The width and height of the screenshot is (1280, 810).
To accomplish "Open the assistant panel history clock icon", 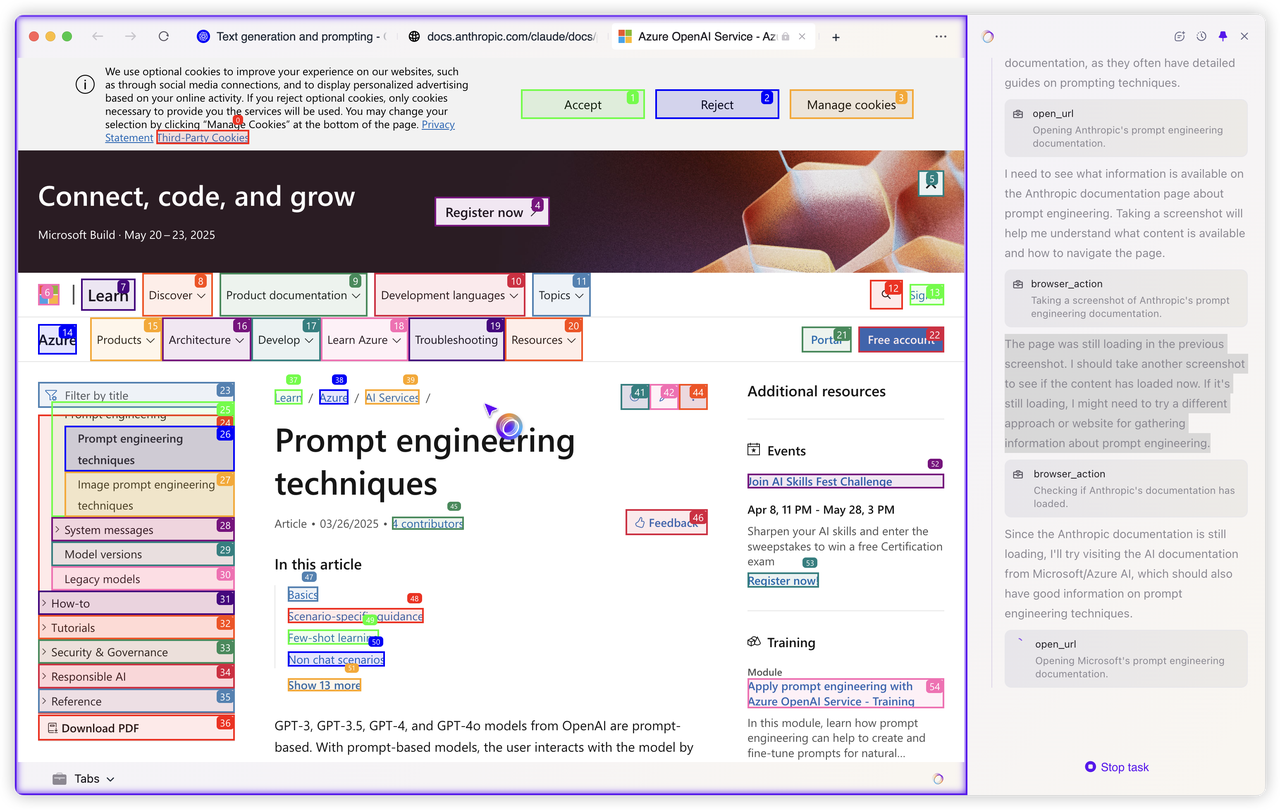I will click(1201, 36).
